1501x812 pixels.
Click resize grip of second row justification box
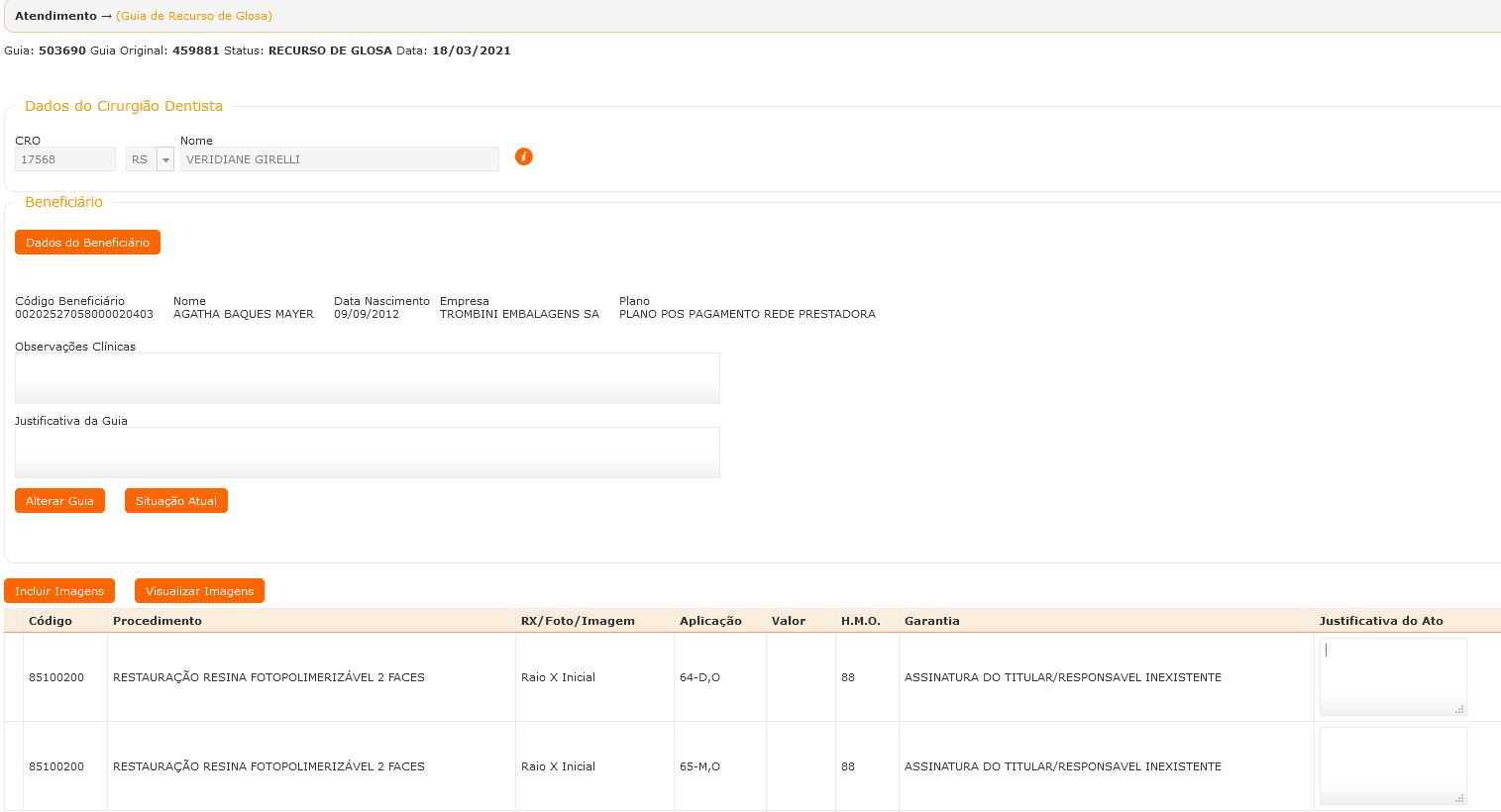(x=1459, y=798)
